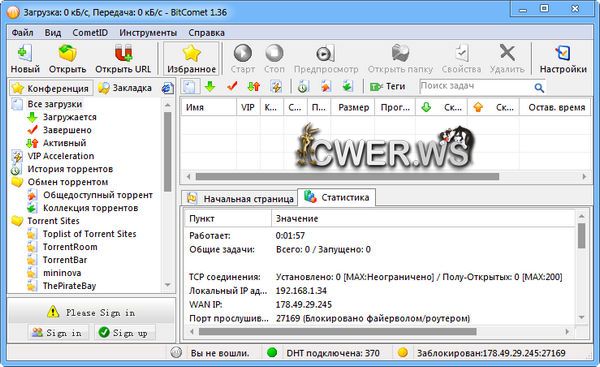Select Обмен торрентом folder
This screenshot has width=600, height=367.
pos(68,182)
